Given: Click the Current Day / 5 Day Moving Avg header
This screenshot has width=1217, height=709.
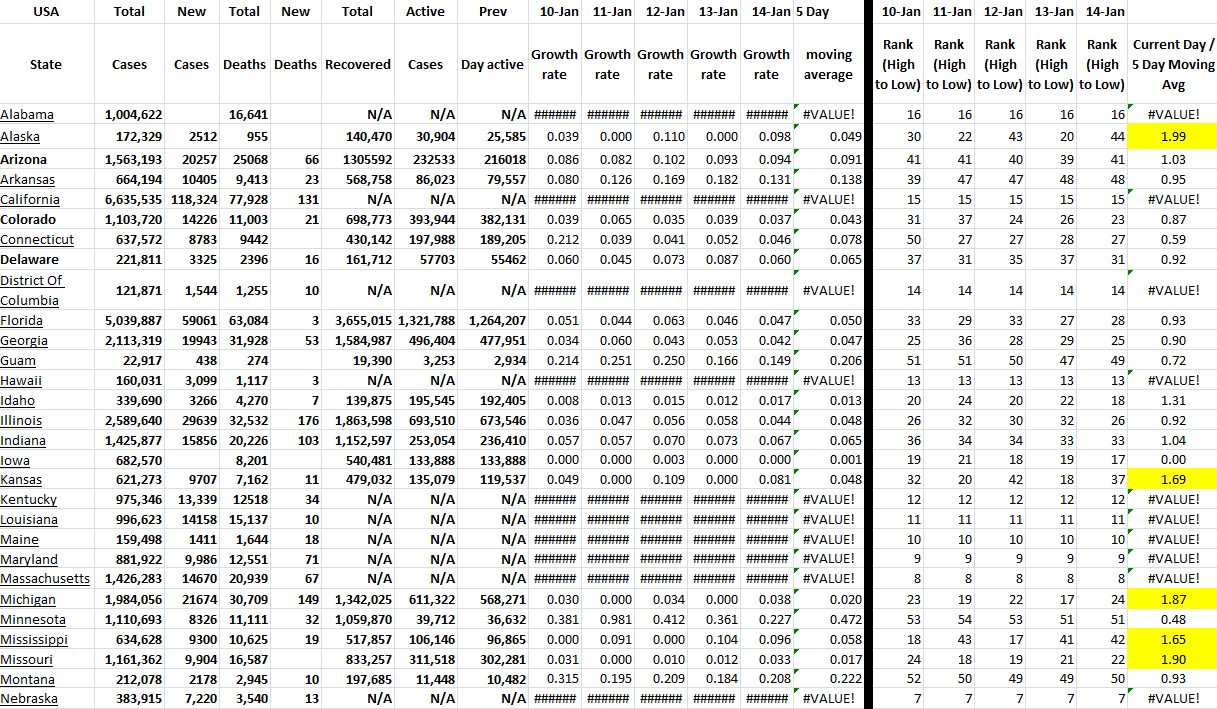Looking at the screenshot, I should coord(1172,65).
